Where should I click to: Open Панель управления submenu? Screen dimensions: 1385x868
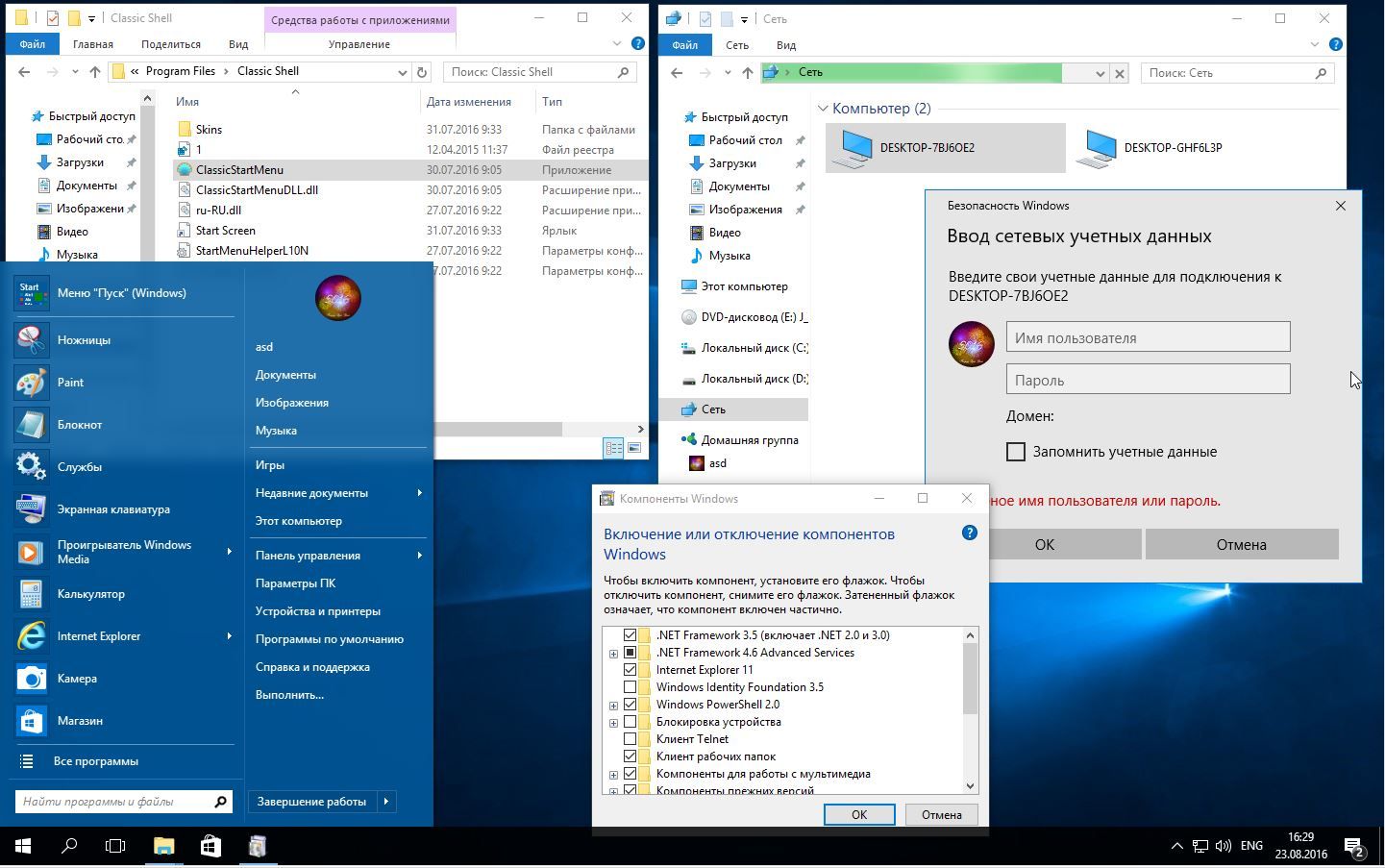click(x=338, y=555)
